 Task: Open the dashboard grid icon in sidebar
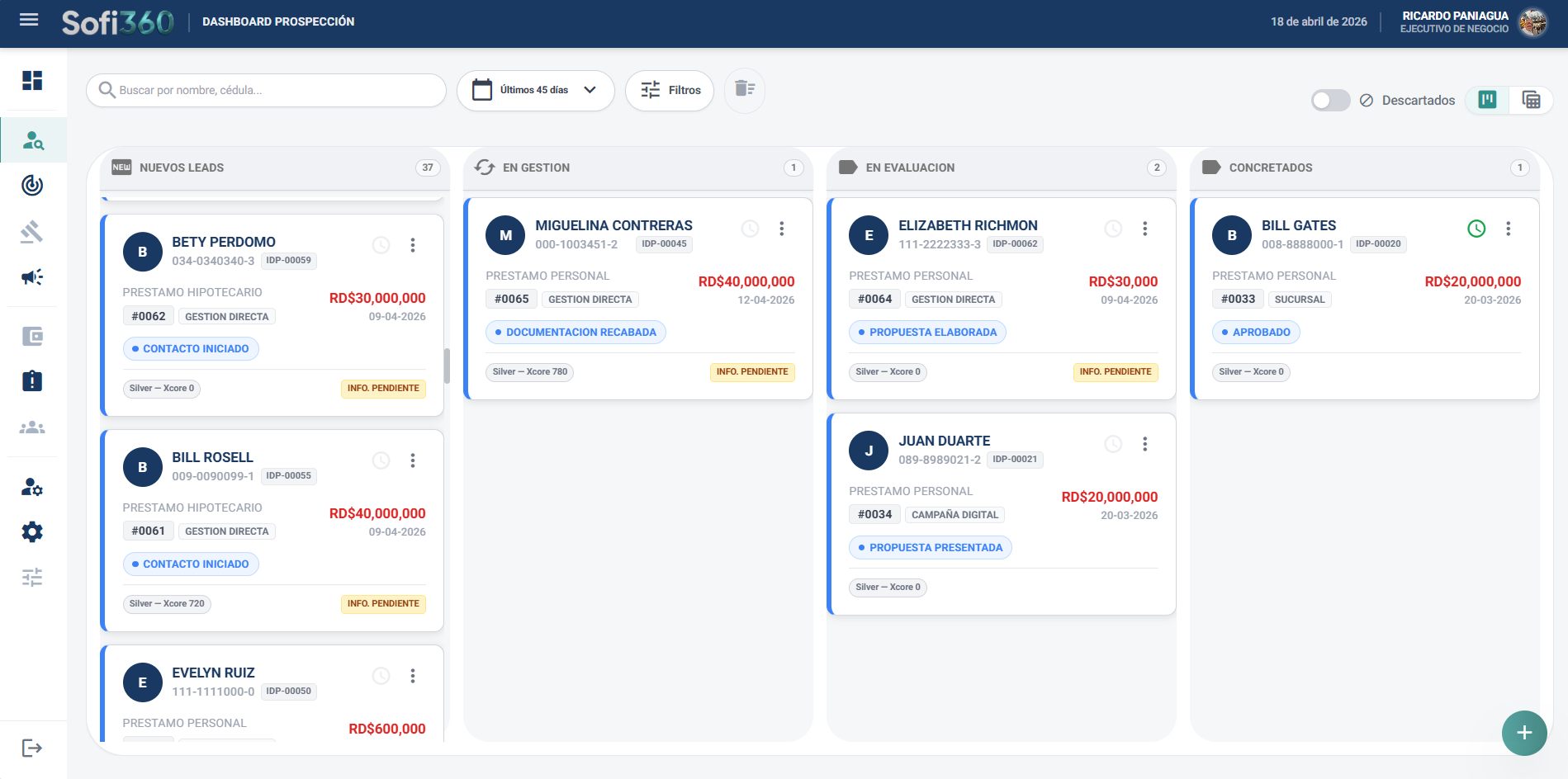[32, 80]
